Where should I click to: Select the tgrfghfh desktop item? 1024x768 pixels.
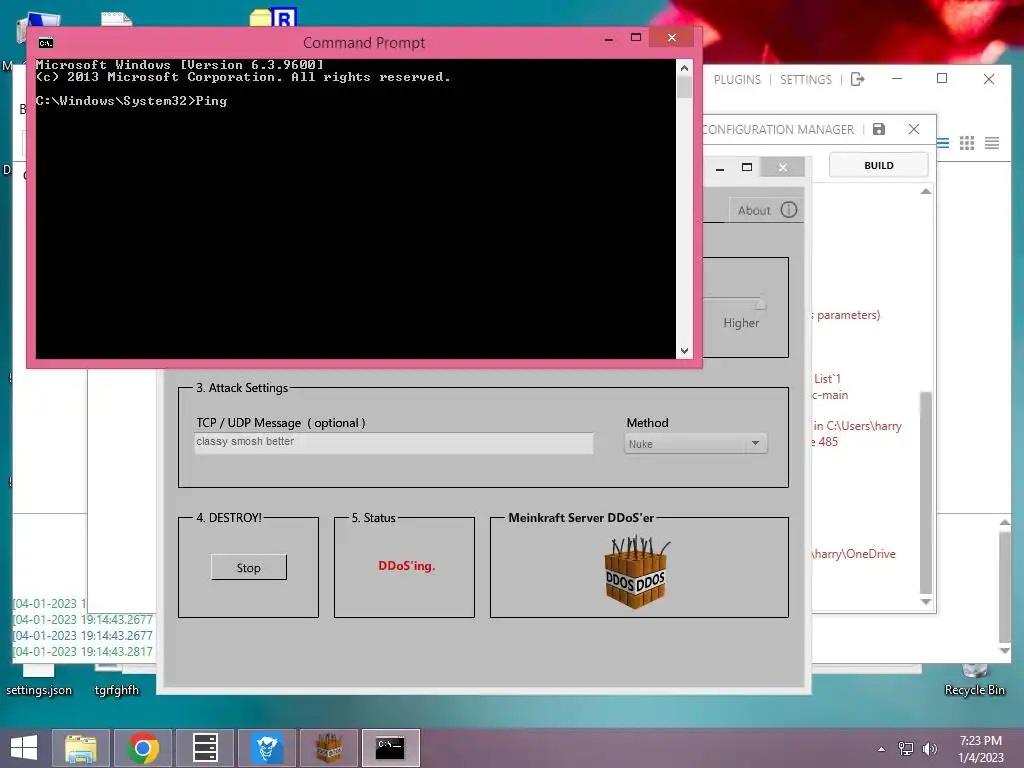click(x=116, y=681)
